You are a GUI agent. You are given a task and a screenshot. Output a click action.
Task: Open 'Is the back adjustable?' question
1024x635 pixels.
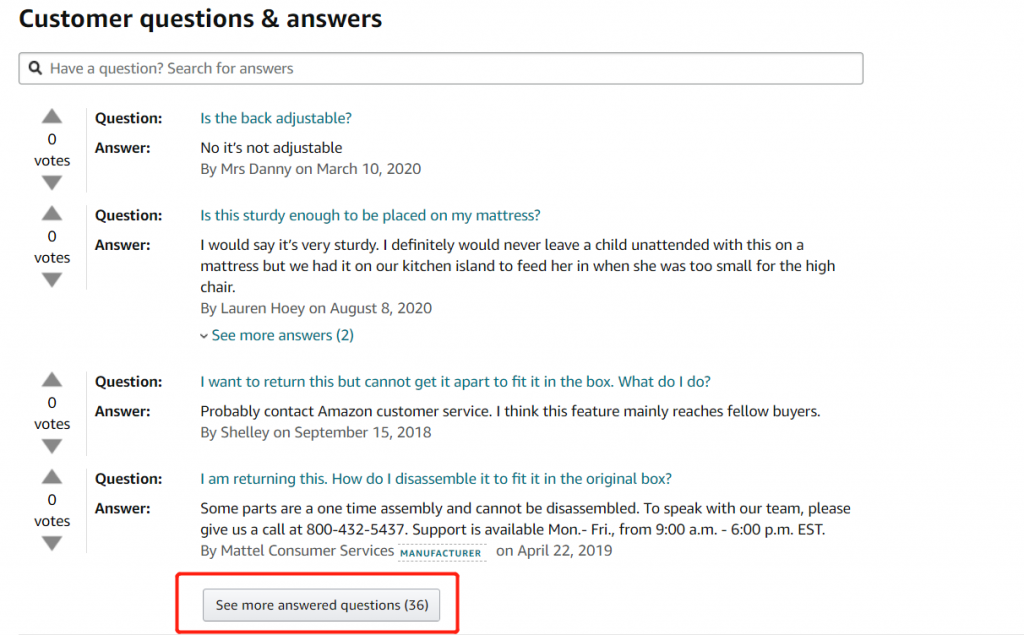pos(275,117)
